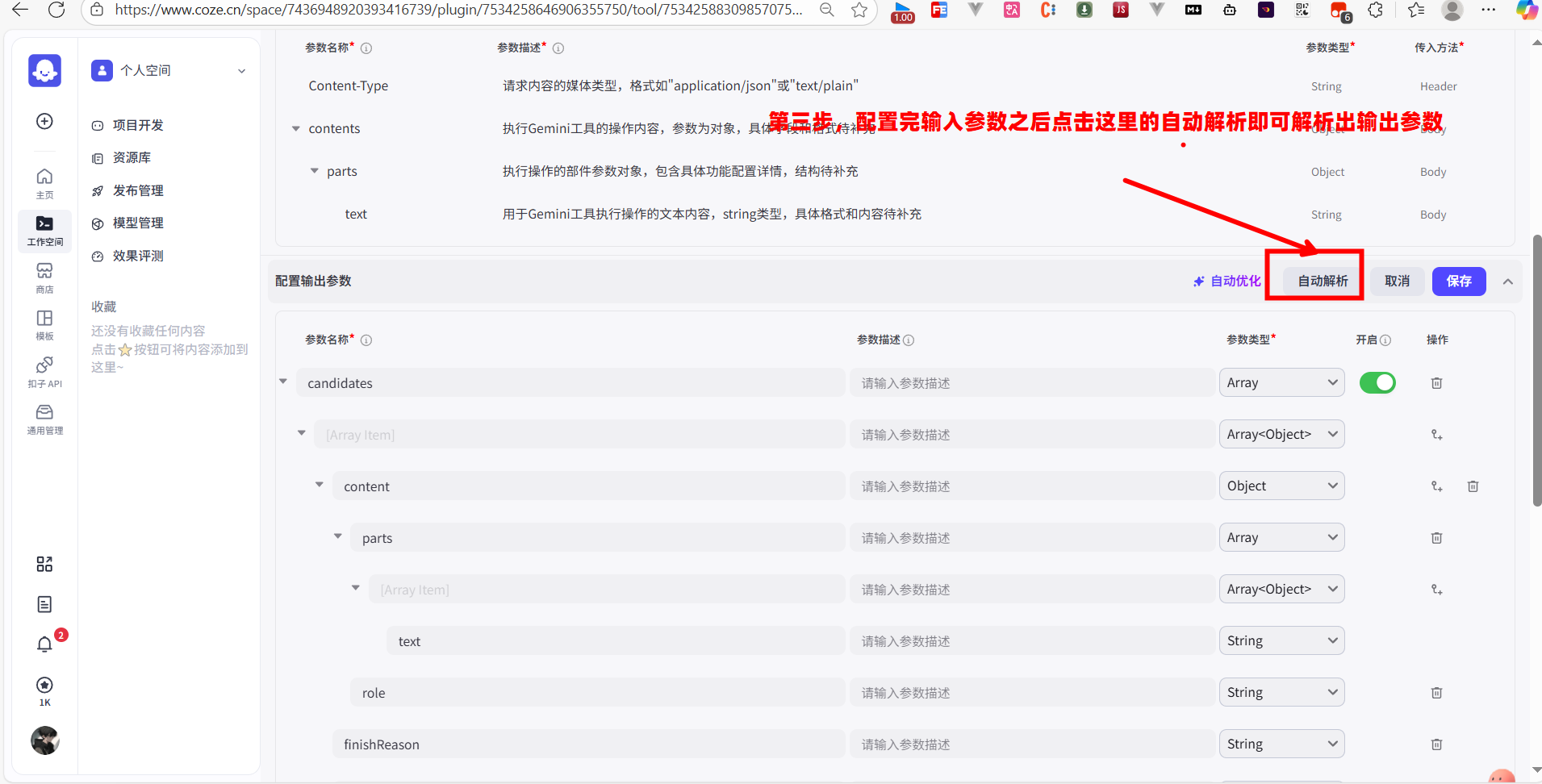The width and height of the screenshot is (1542, 784).
Task: Go to 资源库 menu item
Action: pyautogui.click(x=132, y=158)
